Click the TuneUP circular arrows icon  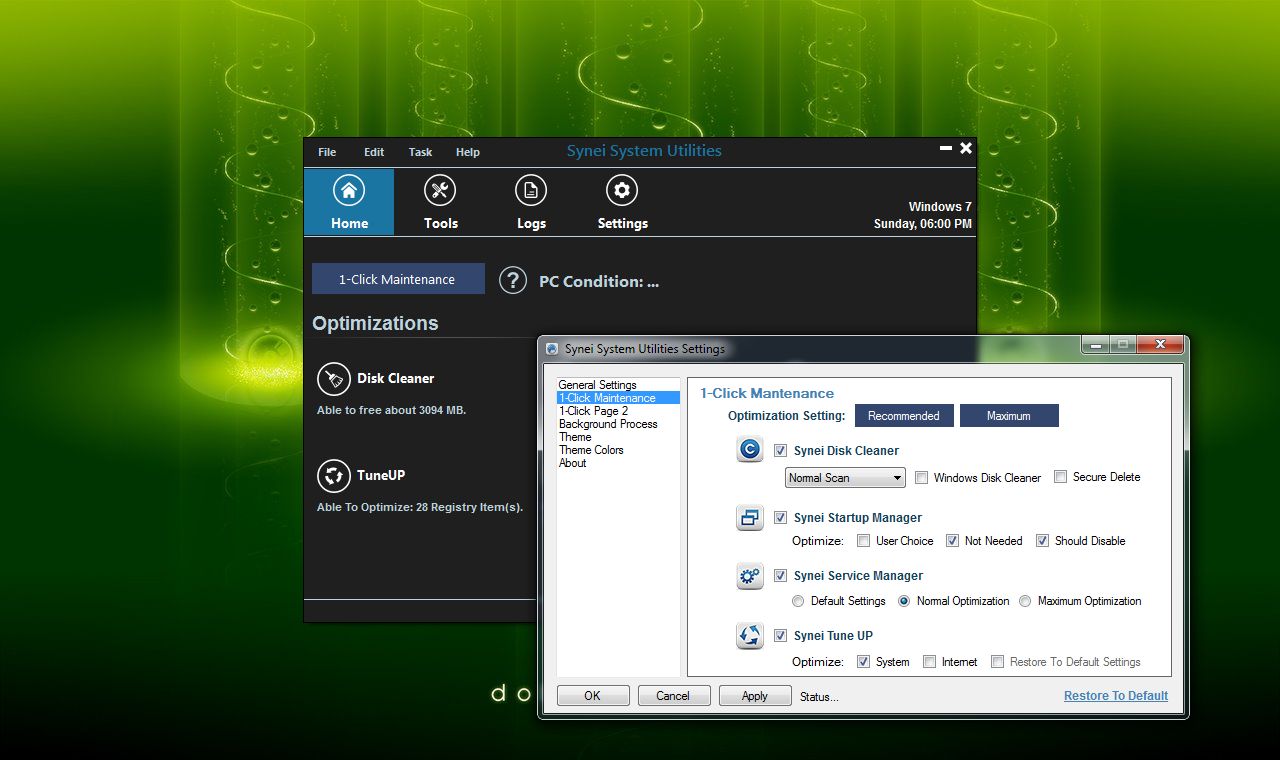pyautogui.click(x=333, y=476)
